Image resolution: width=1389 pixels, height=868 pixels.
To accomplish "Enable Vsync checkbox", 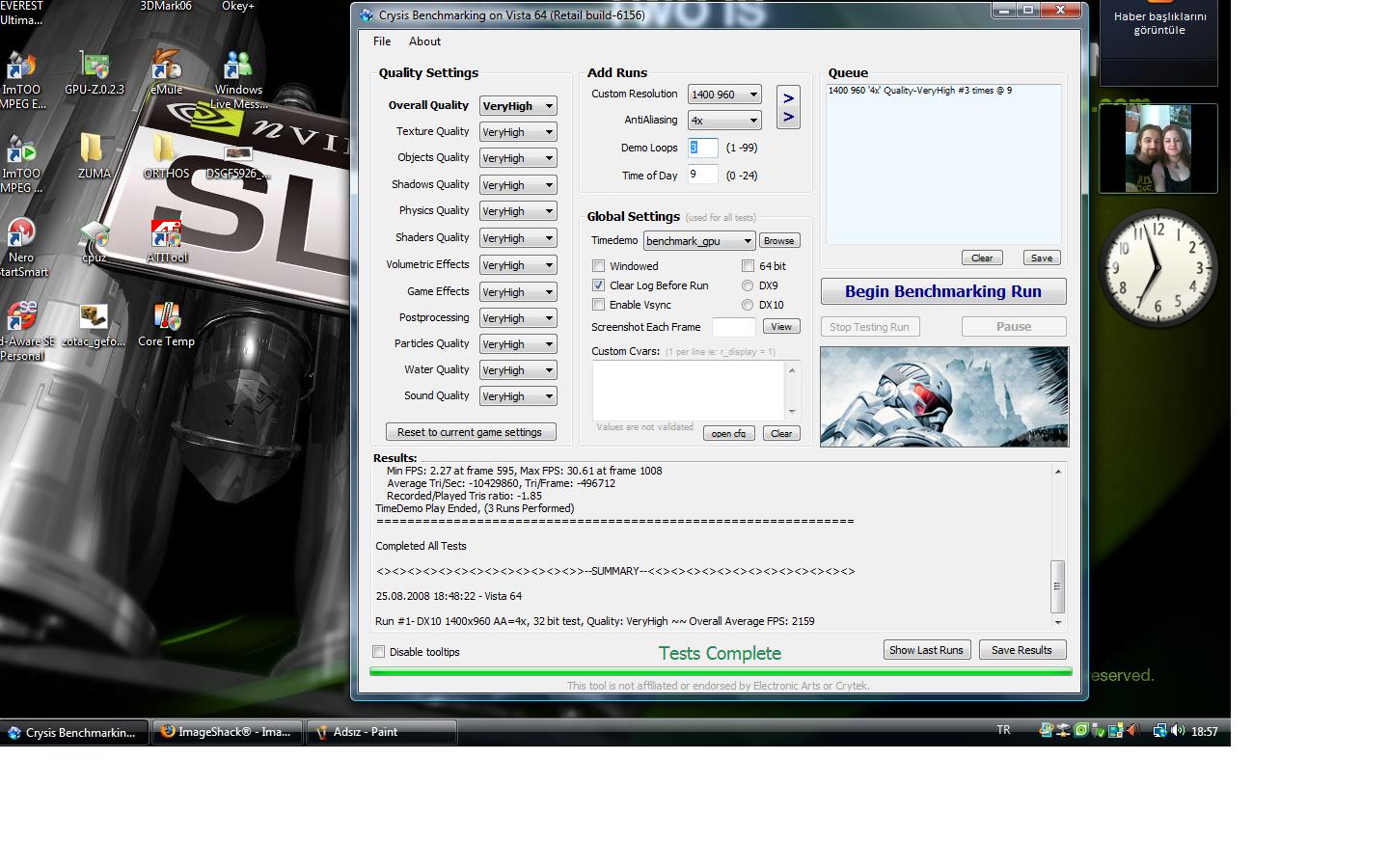I will point(598,305).
